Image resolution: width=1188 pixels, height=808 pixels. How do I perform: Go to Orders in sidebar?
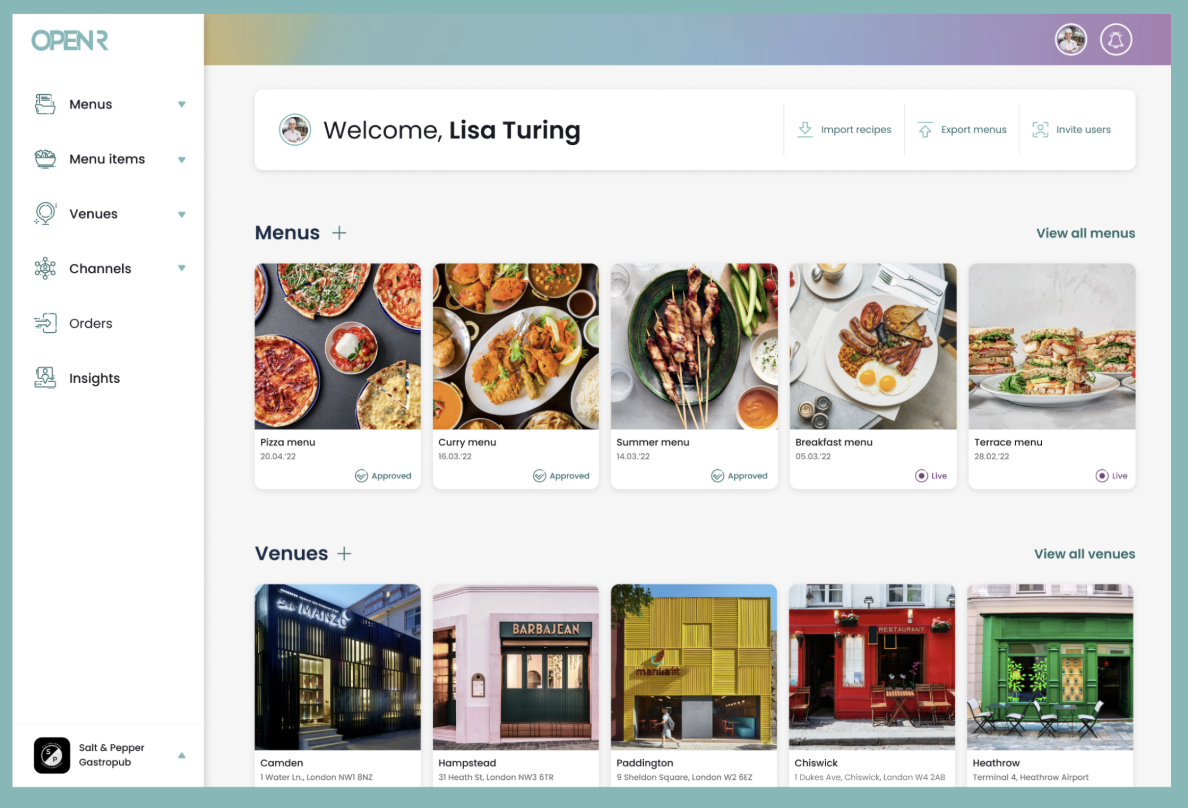tap(90, 323)
